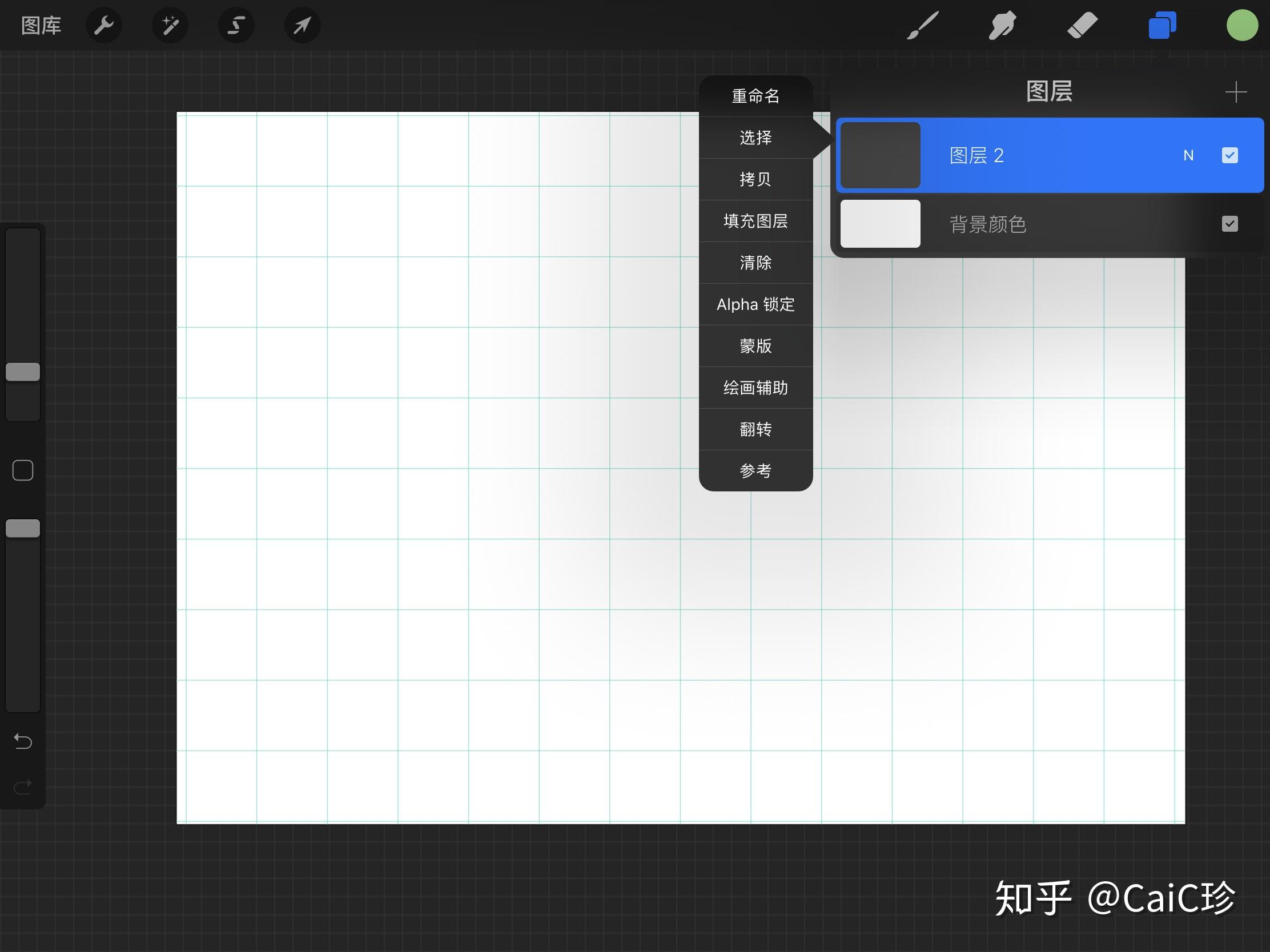The width and height of the screenshot is (1270, 952).
Task: Tap the 图层 2 thumbnail
Action: 880,155
